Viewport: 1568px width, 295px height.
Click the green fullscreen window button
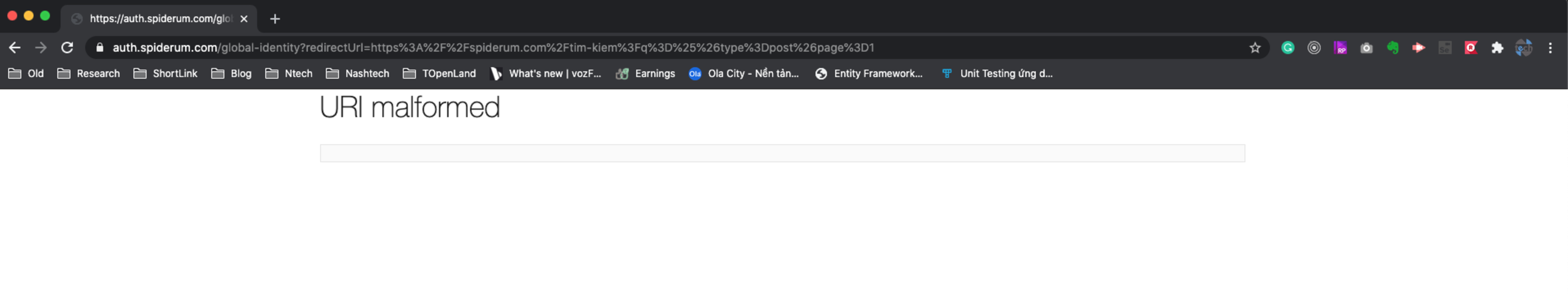[45, 16]
